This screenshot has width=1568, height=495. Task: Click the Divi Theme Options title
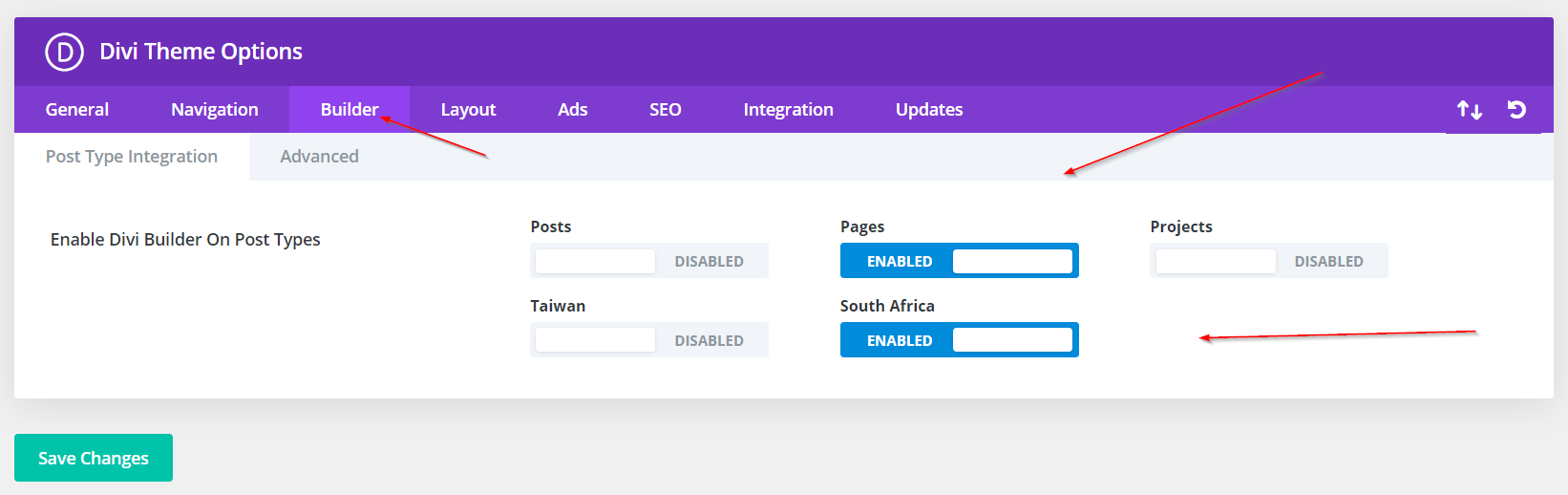click(201, 52)
